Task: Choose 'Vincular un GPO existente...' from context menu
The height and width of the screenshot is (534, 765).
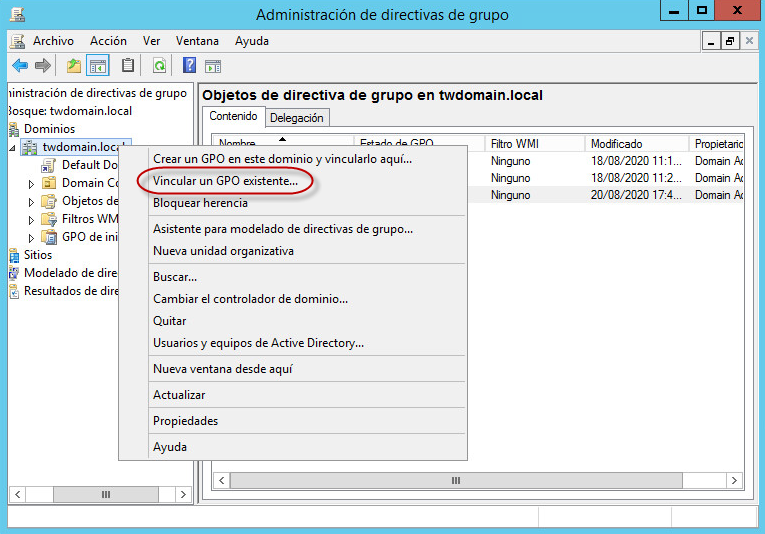Action: pyautogui.click(x=225, y=181)
